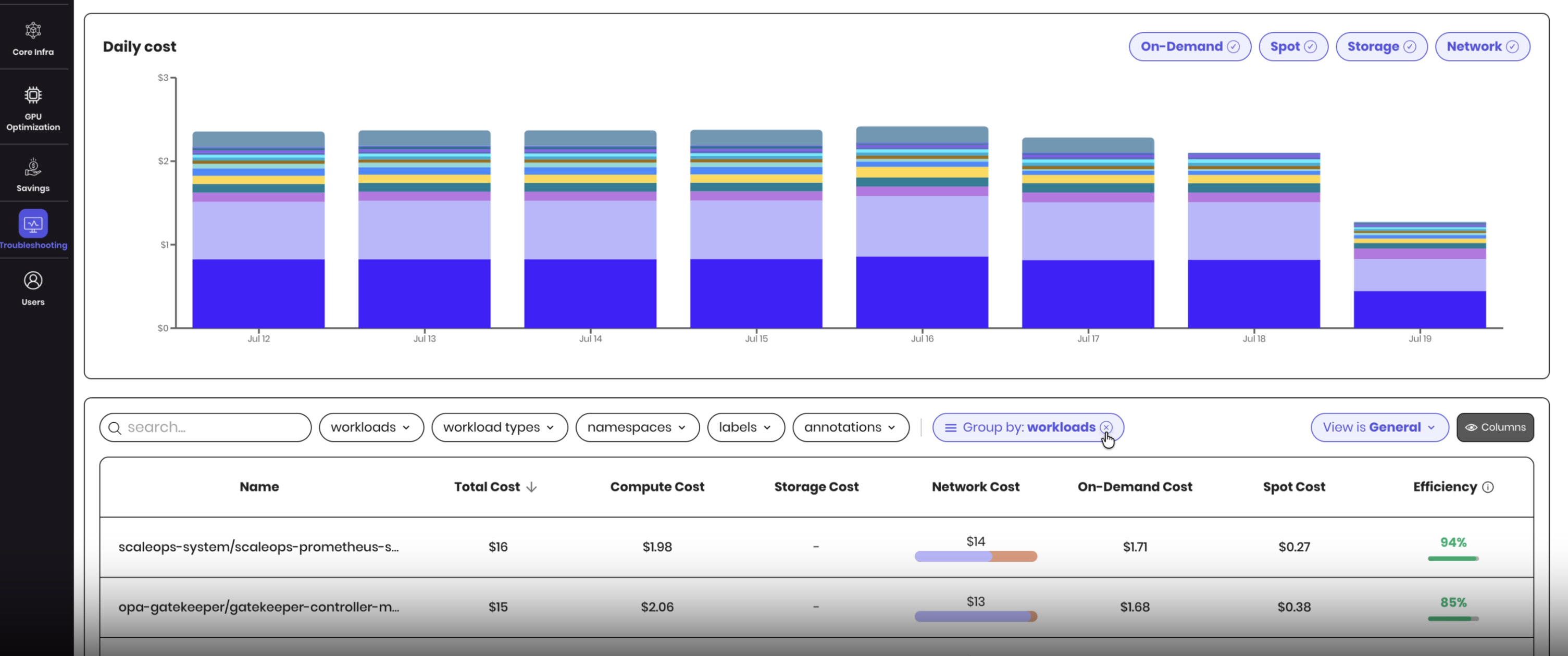This screenshot has width=1568, height=656.
Task: Sort by Spot Cost column header
Action: point(1294,487)
